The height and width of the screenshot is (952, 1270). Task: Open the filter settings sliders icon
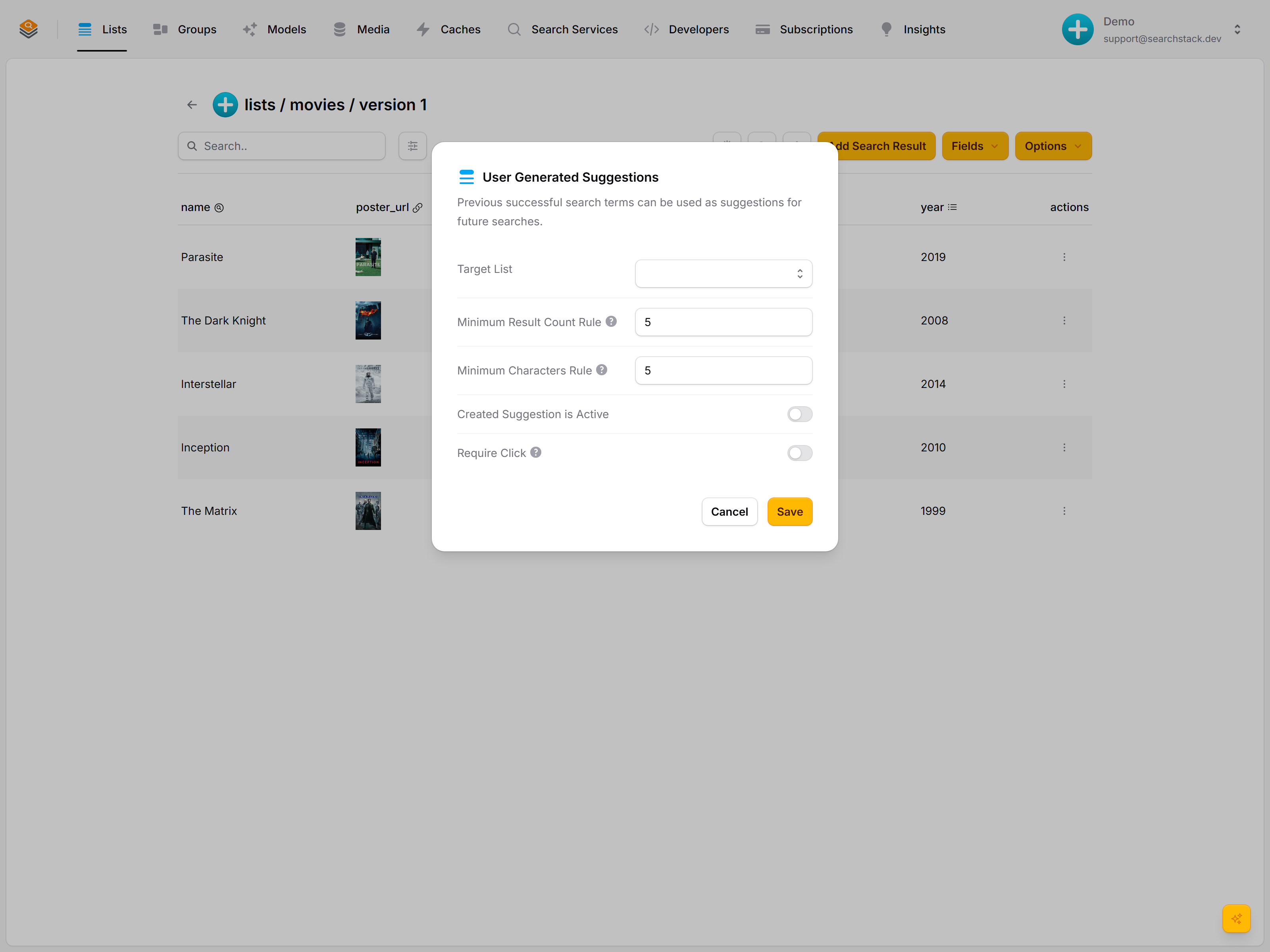click(412, 146)
